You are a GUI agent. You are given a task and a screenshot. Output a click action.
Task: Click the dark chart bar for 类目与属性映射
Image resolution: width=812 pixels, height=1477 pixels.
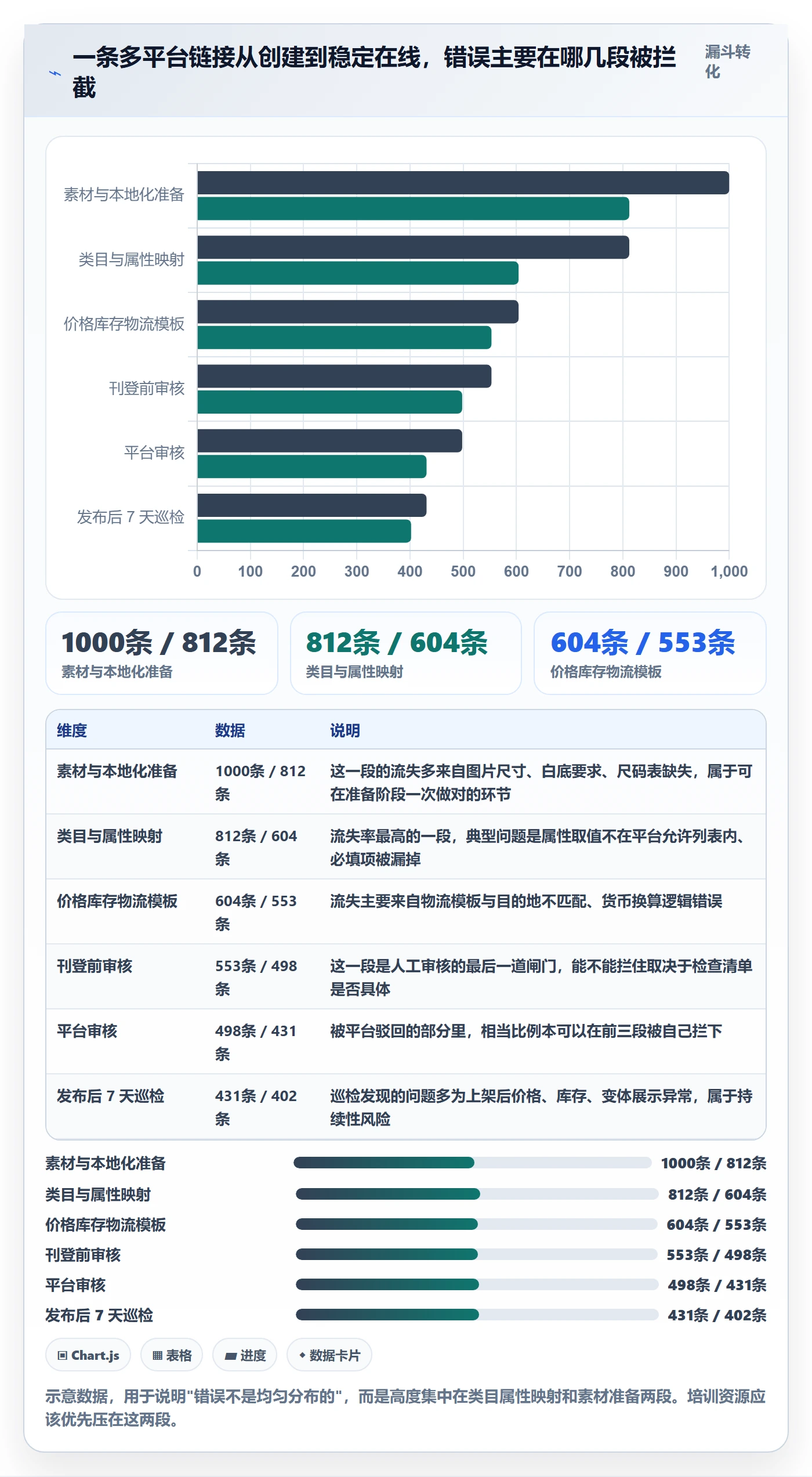tap(413, 247)
